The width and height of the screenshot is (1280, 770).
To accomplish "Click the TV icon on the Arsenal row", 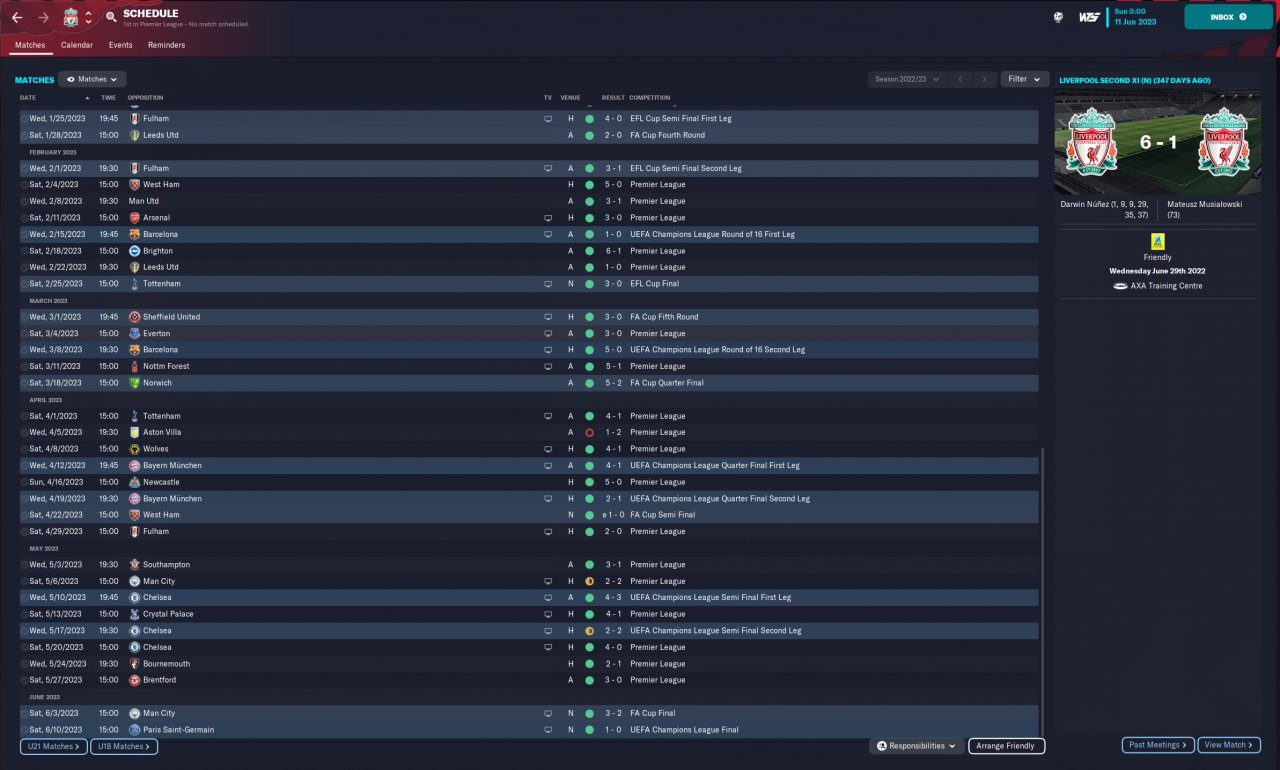I will click(548, 218).
